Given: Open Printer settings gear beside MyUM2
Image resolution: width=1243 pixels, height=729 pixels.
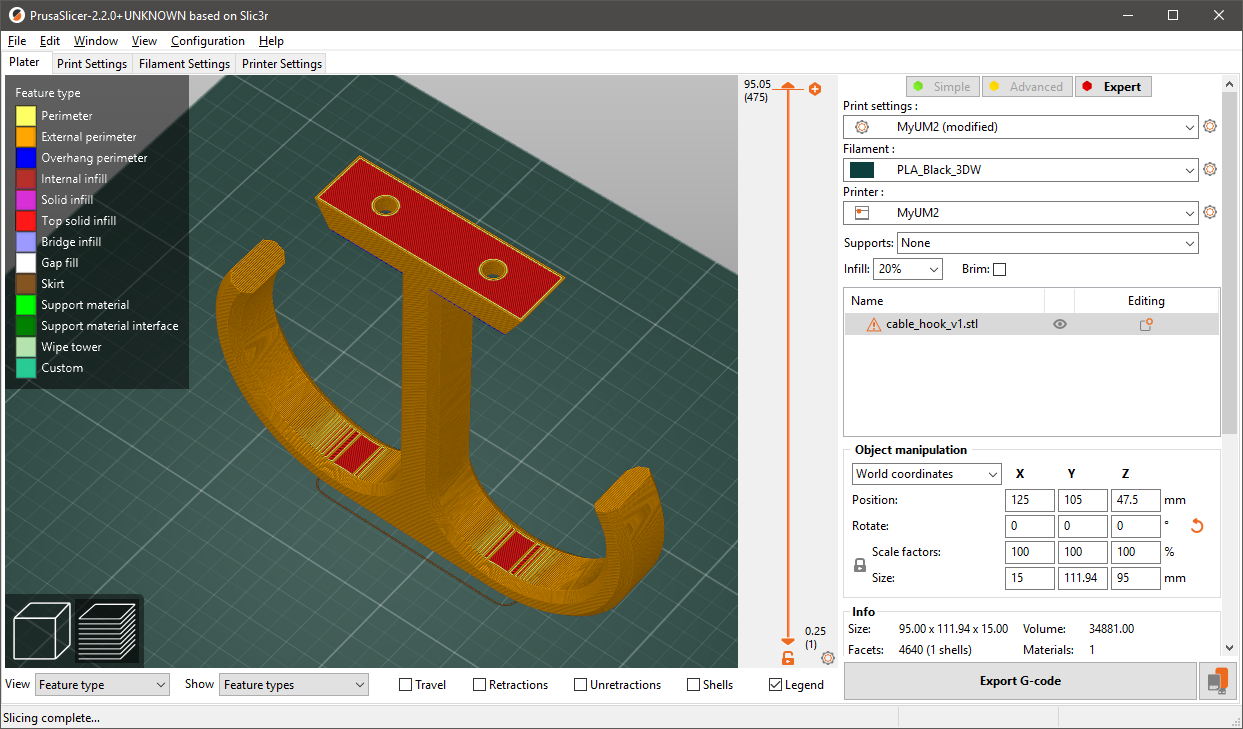Looking at the screenshot, I should point(1210,212).
